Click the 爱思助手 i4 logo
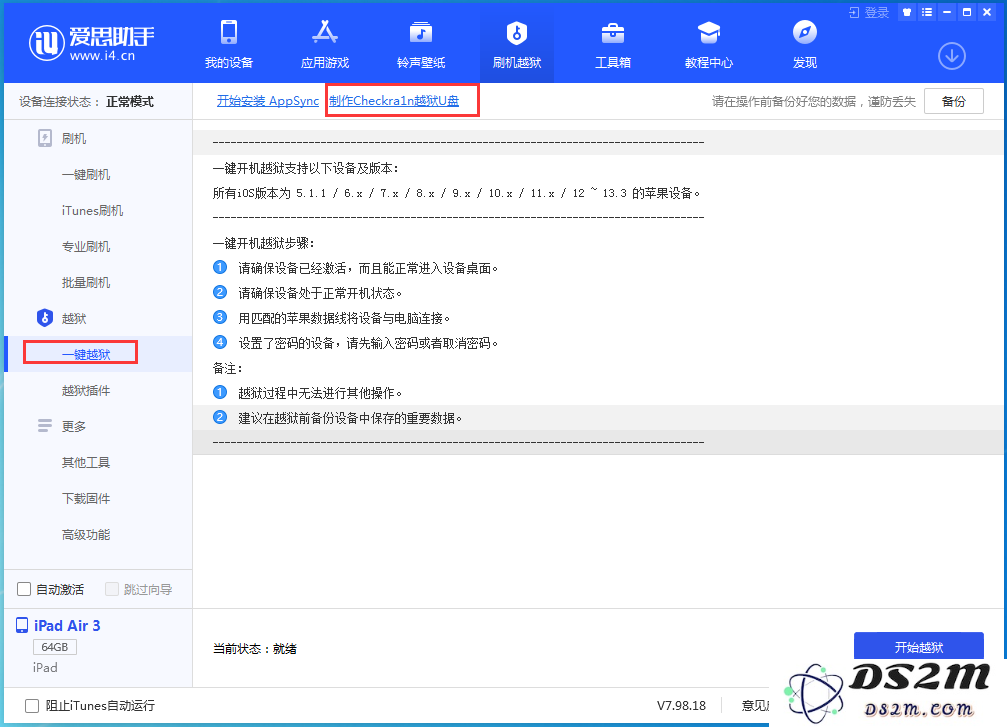Image resolution: width=1007 pixels, height=727 pixels. coord(92,43)
